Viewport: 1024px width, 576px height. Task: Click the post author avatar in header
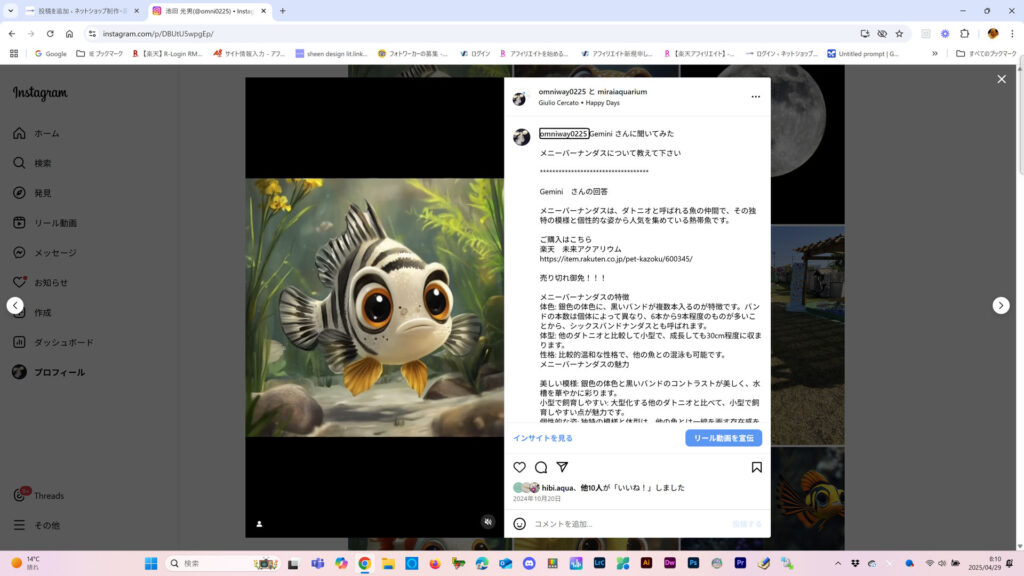coord(520,97)
